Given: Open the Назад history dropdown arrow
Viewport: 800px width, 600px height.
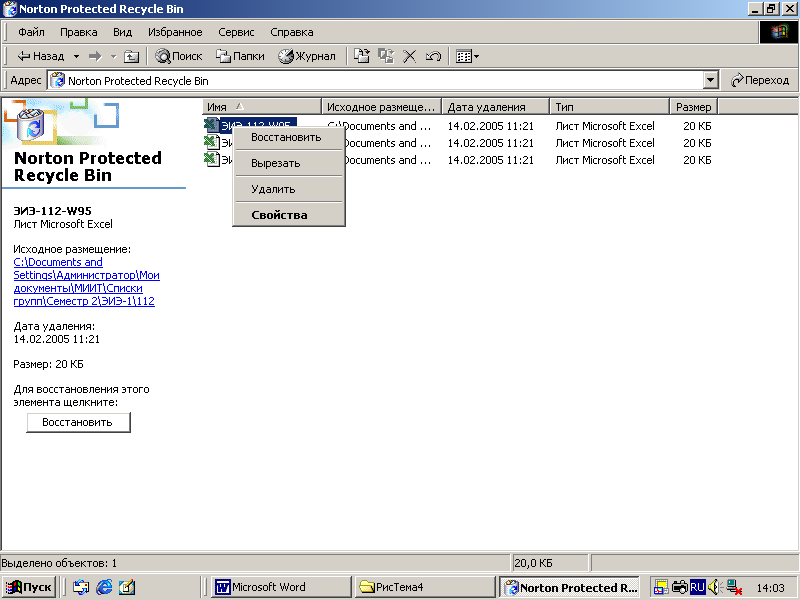Looking at the screenshot, I should point(76,56).
